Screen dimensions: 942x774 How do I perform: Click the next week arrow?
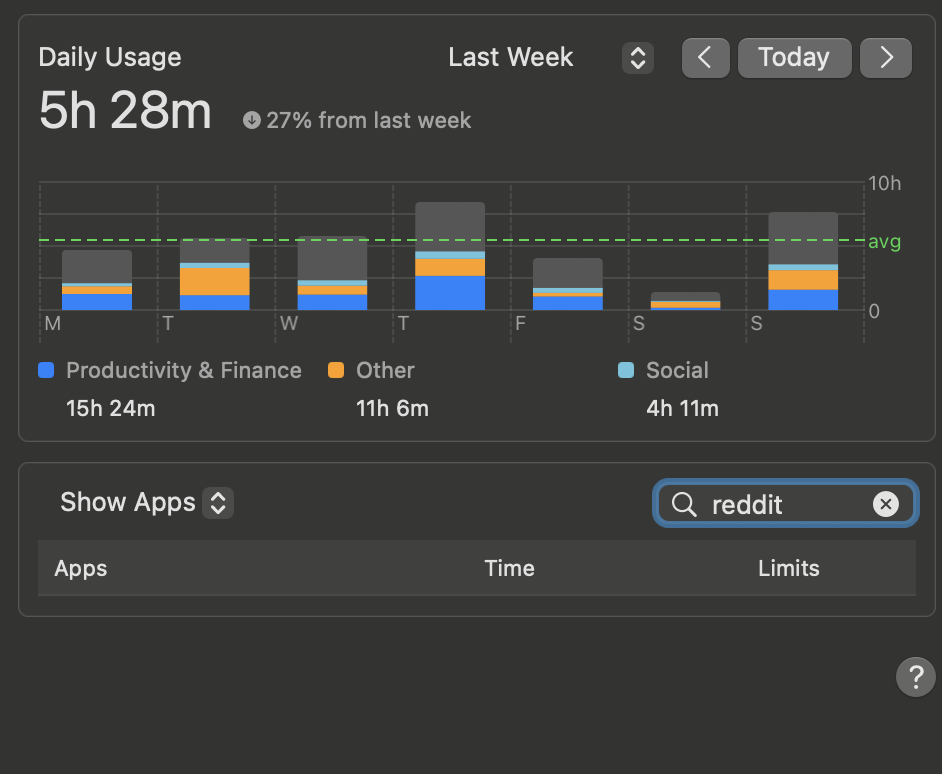886,57
